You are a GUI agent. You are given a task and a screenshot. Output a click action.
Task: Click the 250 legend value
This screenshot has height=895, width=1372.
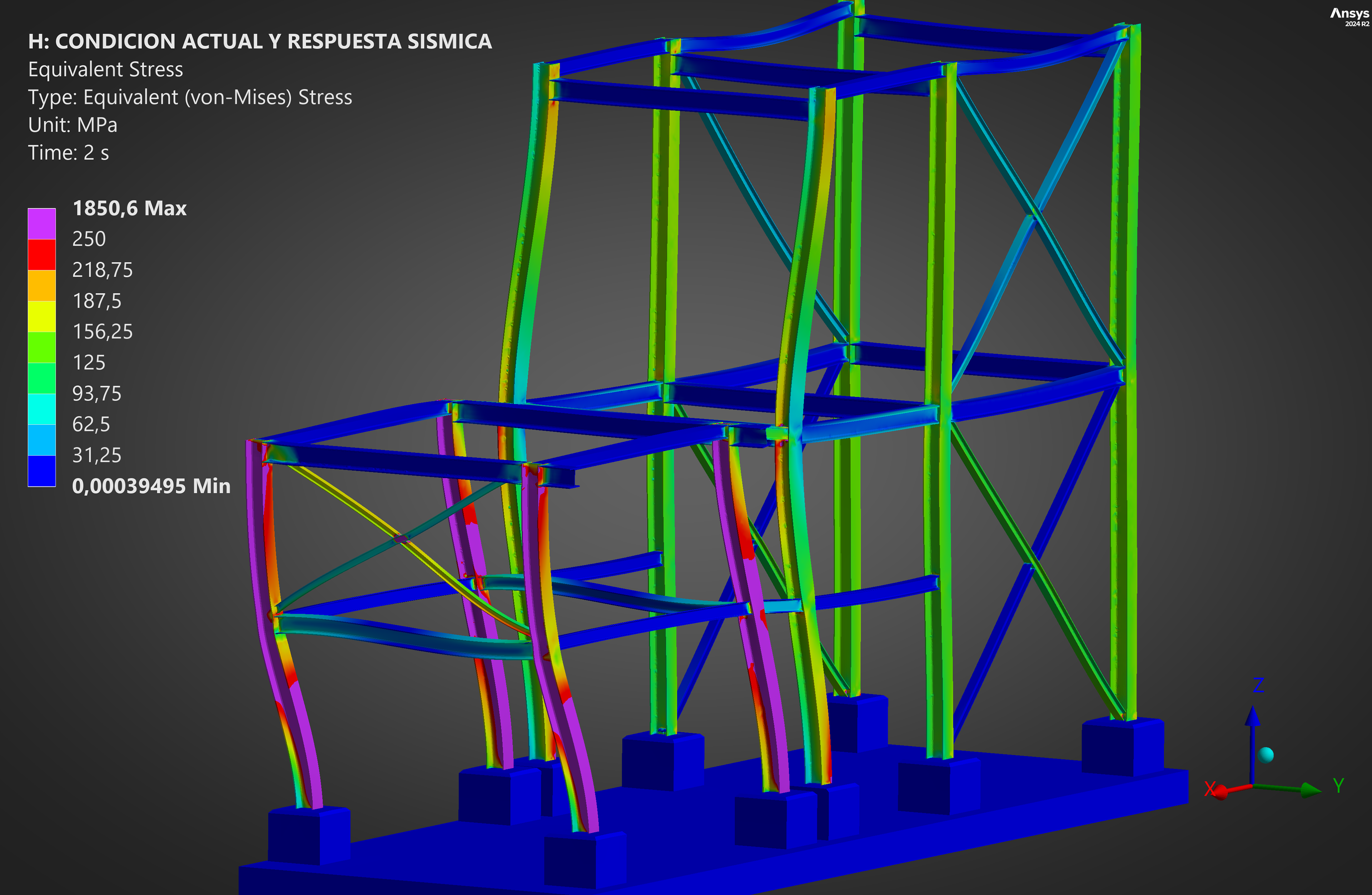coord(89,239)
